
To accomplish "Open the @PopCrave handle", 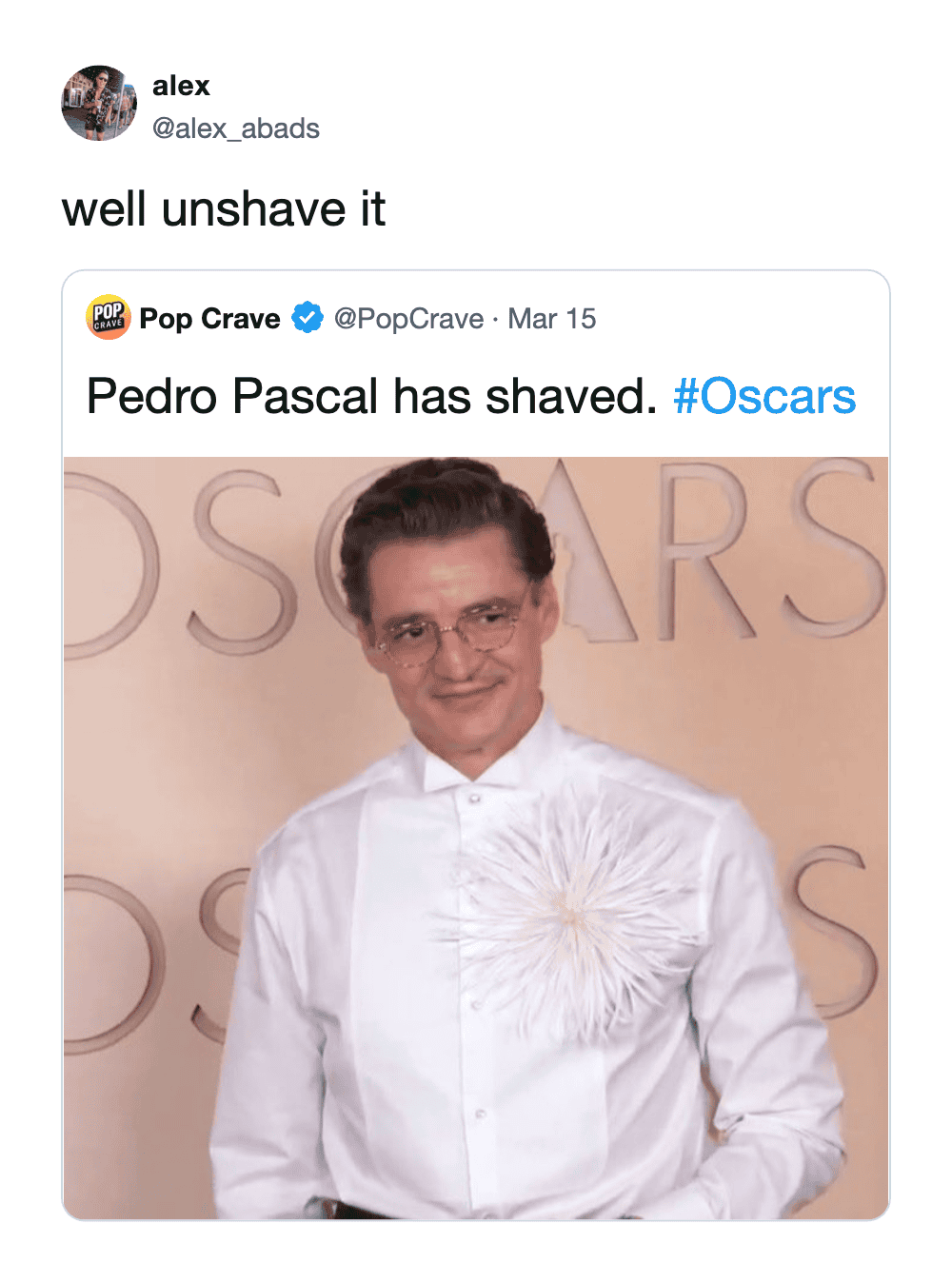I will point(408,318).
